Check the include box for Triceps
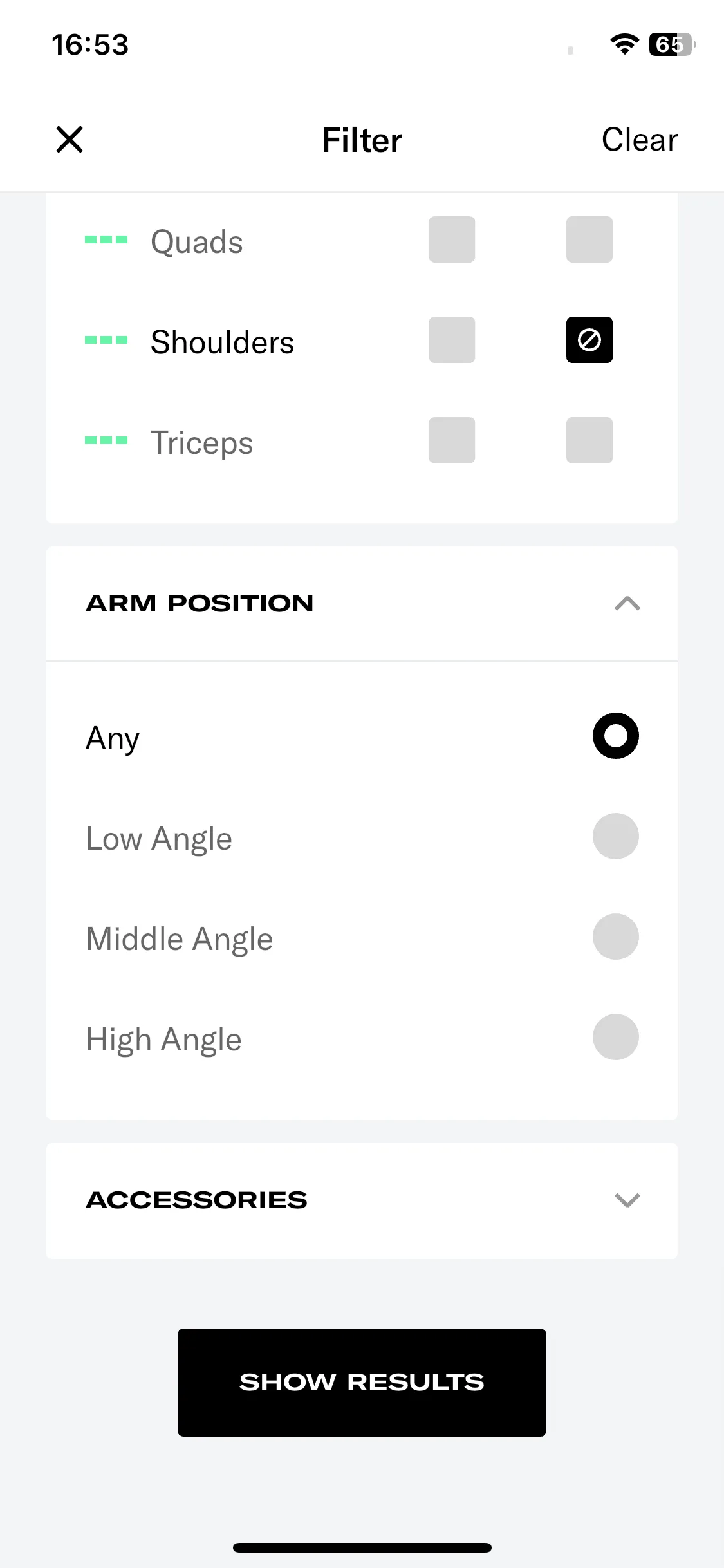This screenshot has height=1568, width=724. pyautogui.click(x=452, y=440)
